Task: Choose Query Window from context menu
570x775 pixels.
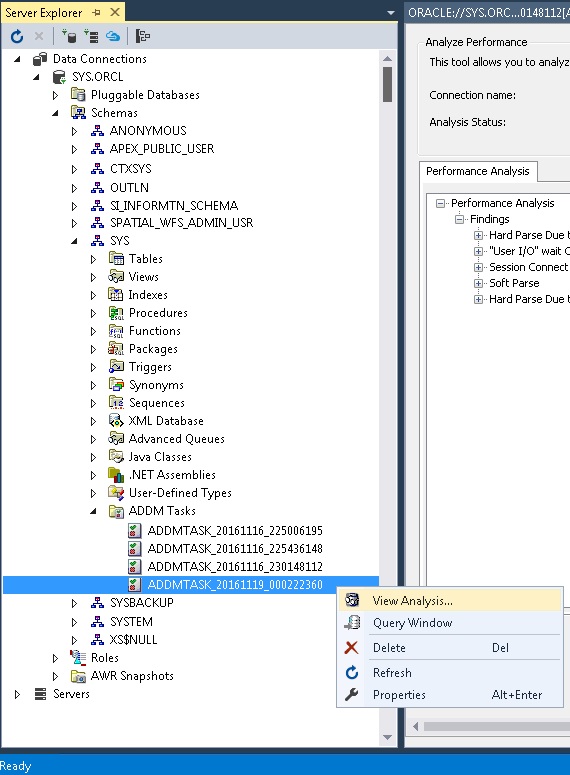Action: tap(450, 623)
